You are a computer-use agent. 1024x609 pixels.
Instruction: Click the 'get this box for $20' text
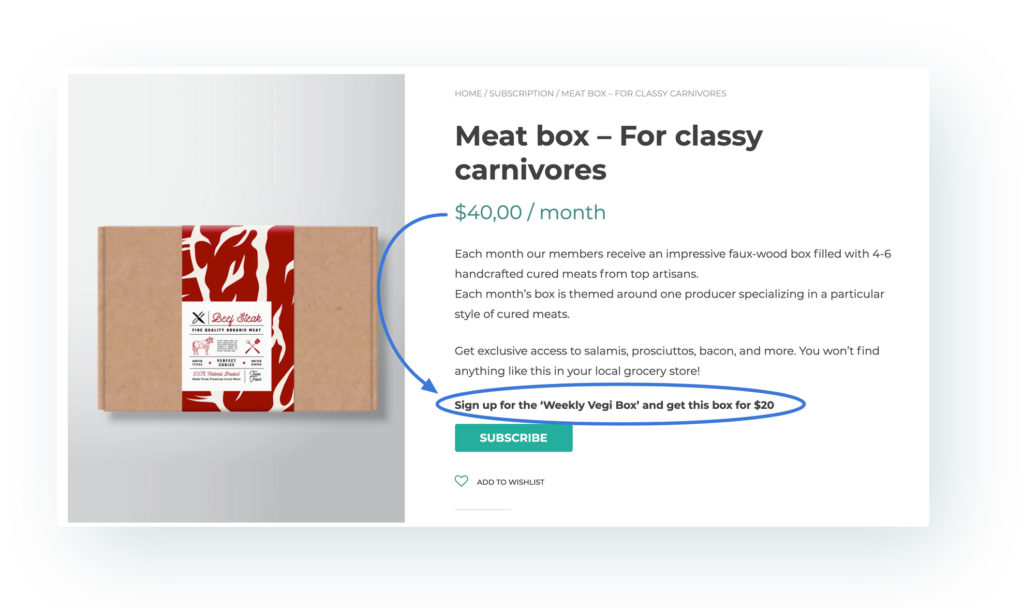720,405
